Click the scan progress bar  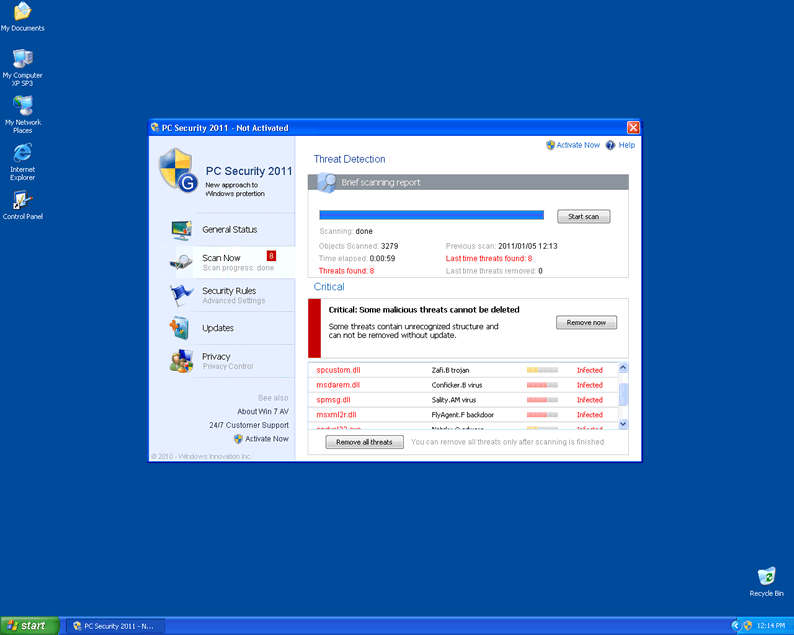[431, 215]
